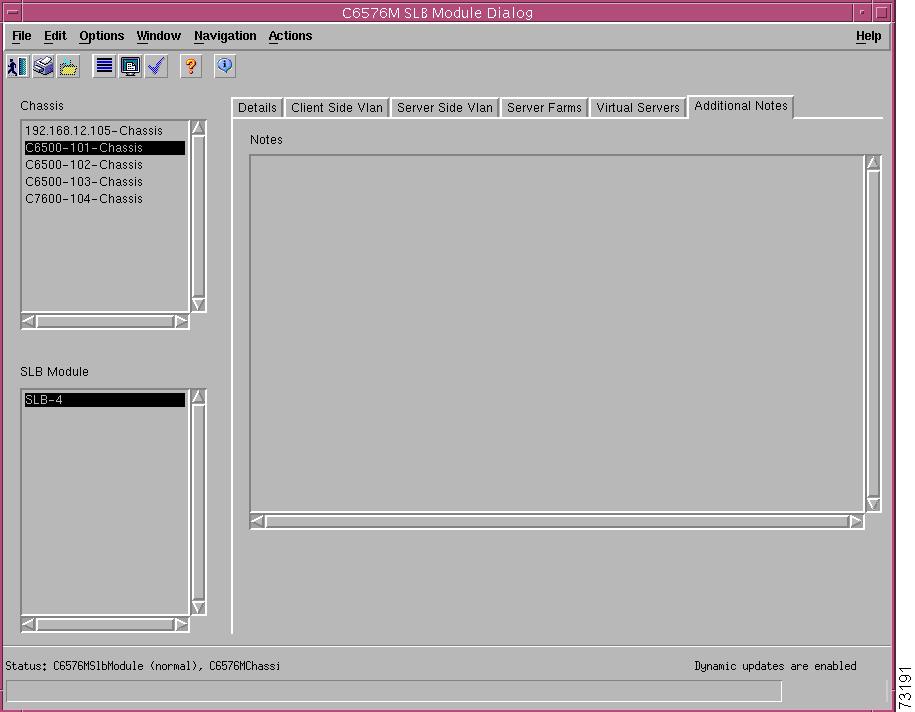Open the Options menu
Screen dimensions: 915x712
click(x=102, y=36)
